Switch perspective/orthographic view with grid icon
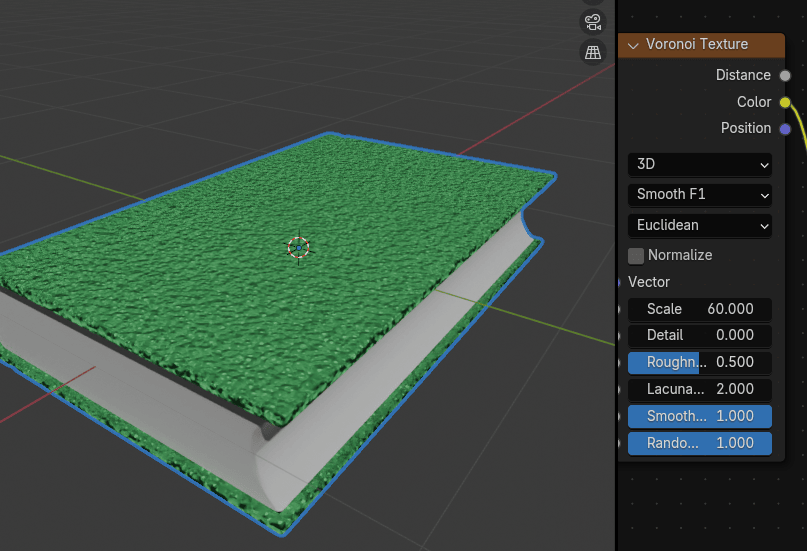This screenshot has height=551, width=807. 593,52
